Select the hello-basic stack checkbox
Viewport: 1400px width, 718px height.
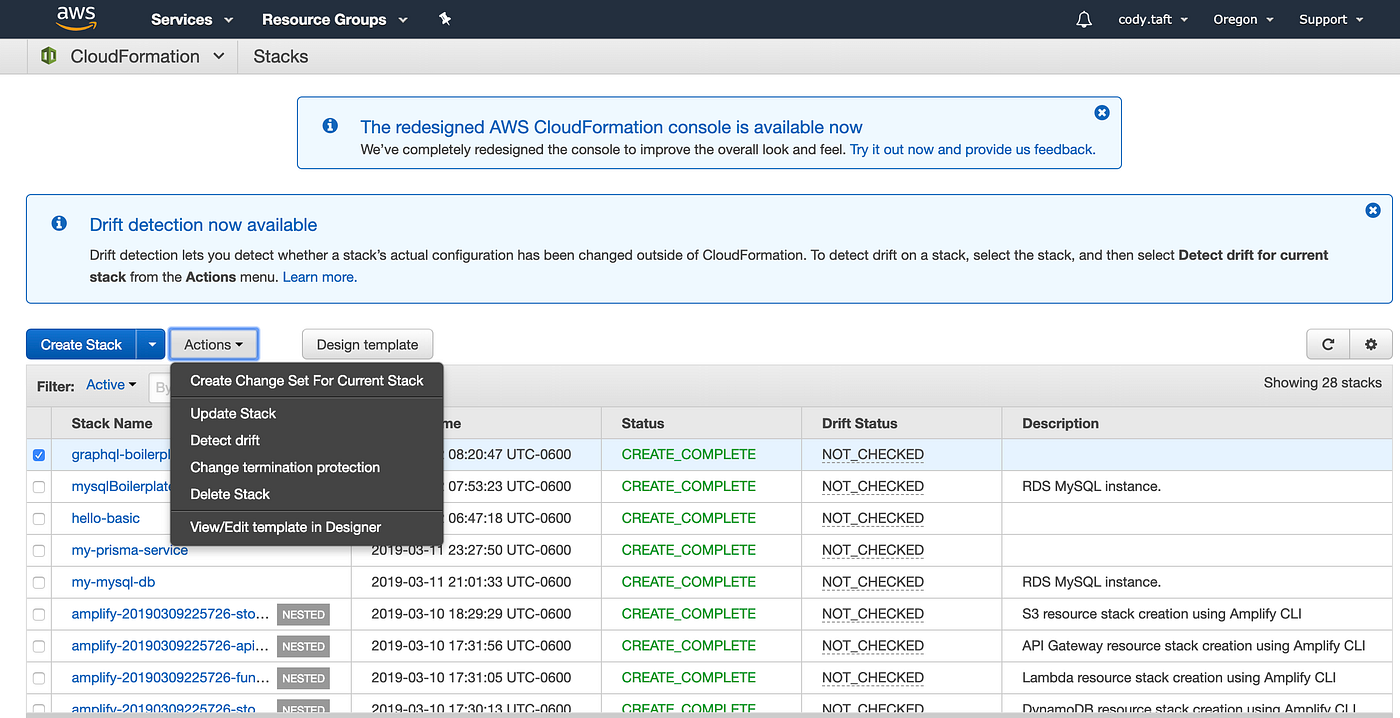(x=38, y=518)
